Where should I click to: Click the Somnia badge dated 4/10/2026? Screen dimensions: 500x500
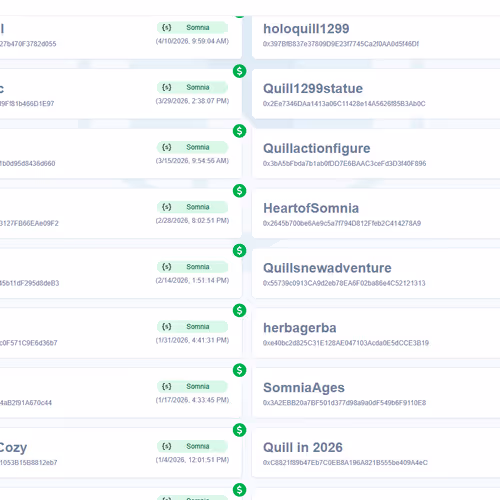pyautogui.click(x=192, y=28)
